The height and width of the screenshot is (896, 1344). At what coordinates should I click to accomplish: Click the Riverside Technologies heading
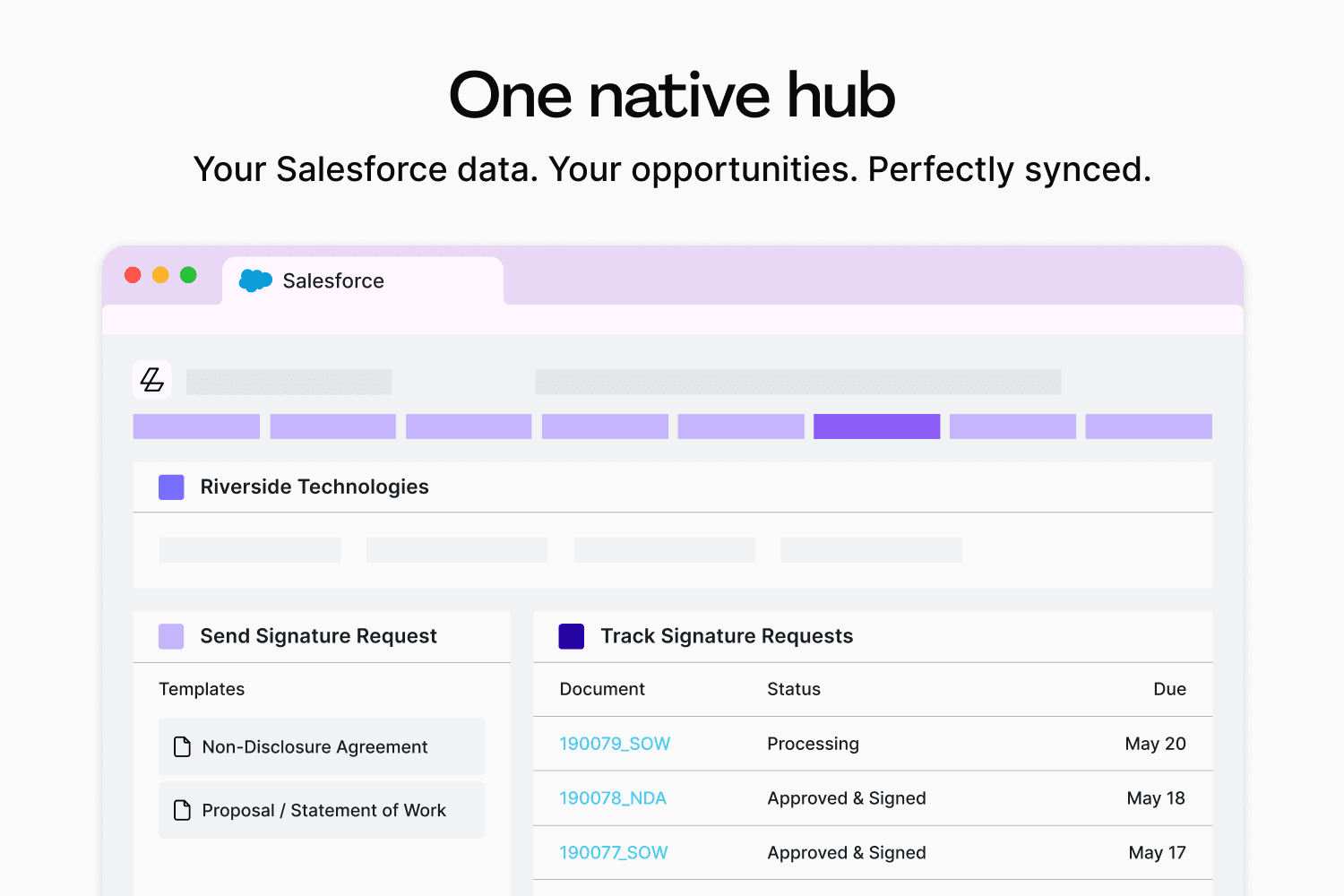tap(314, 487)
